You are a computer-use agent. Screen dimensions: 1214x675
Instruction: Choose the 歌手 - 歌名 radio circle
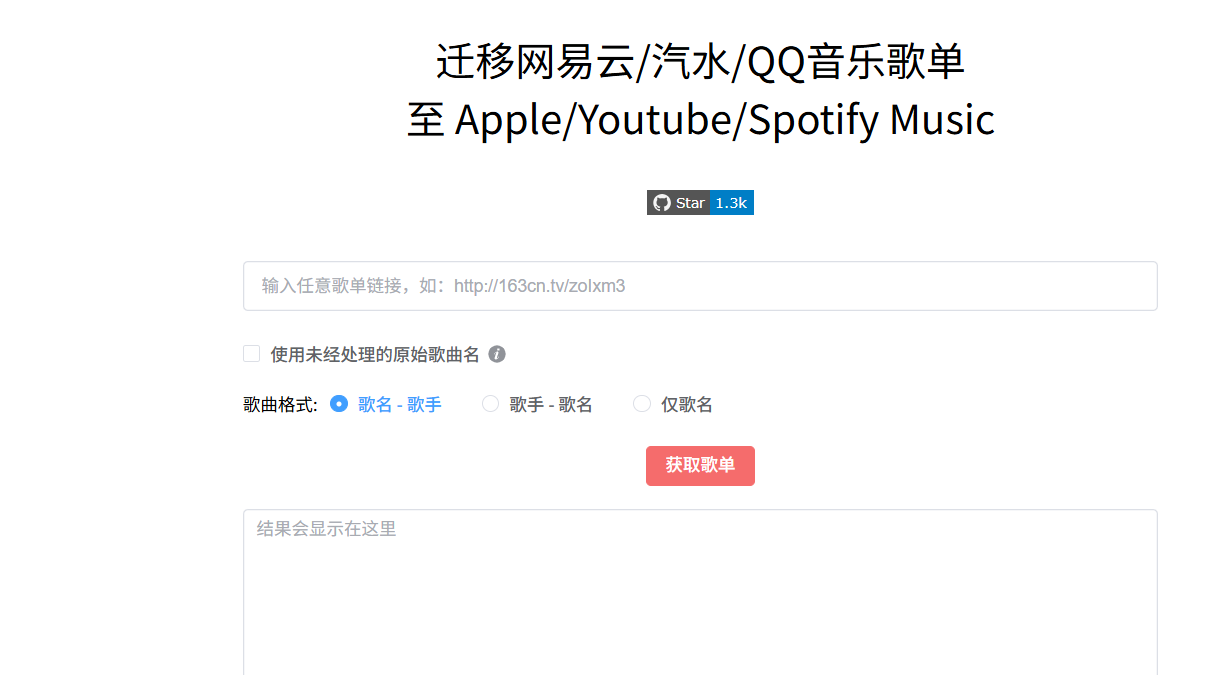(490, 404)
